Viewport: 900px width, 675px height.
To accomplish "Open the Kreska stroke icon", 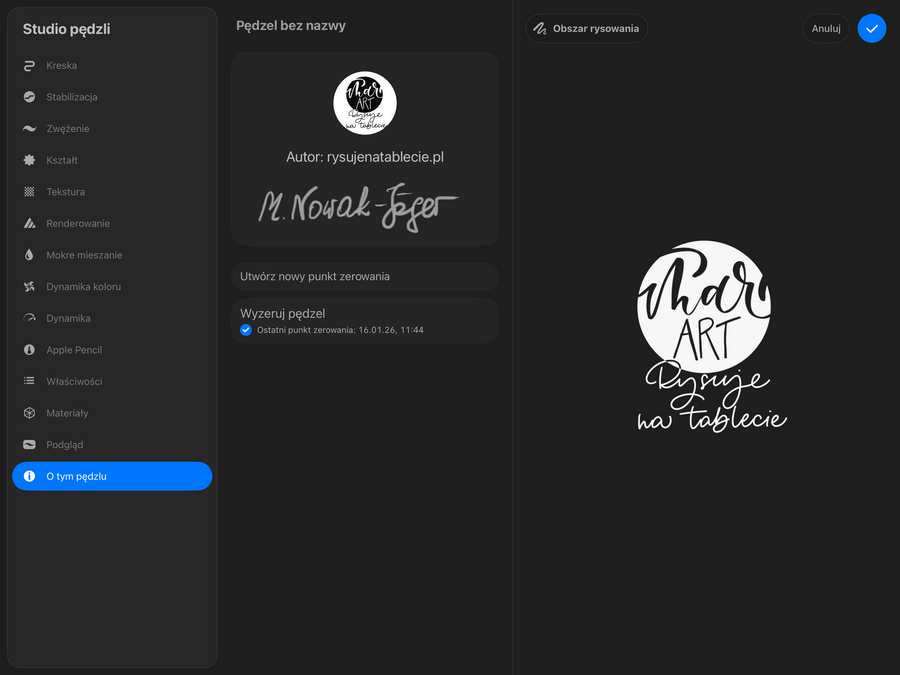I will click(x=29, y=65).
